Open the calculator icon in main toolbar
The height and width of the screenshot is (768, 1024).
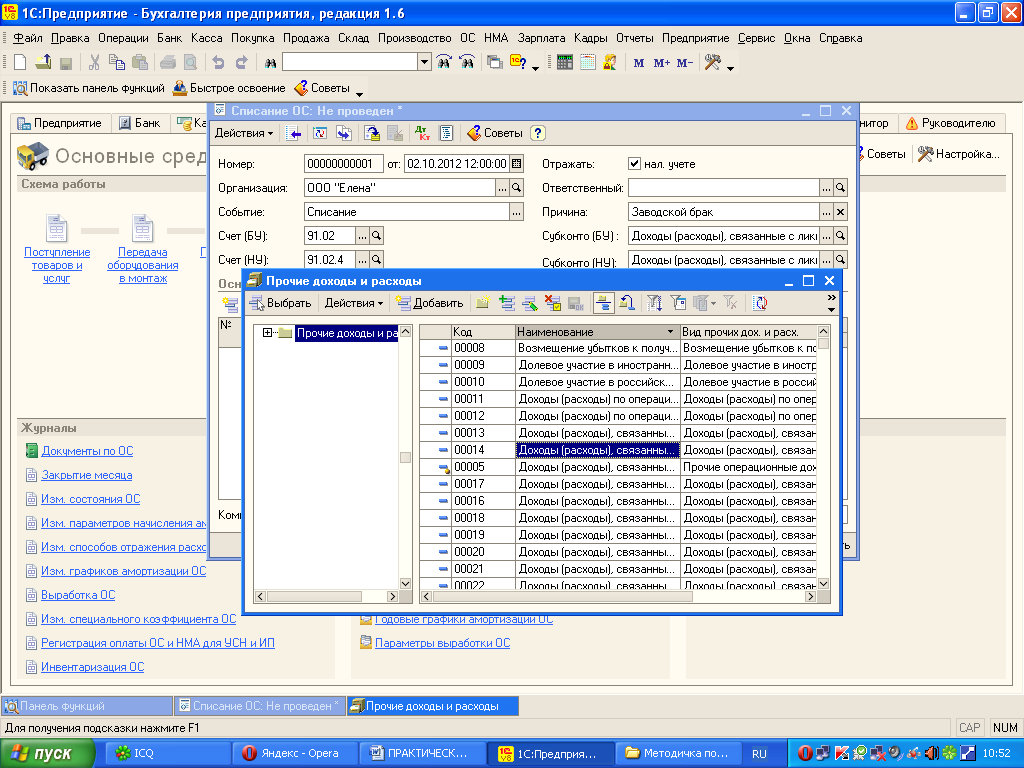coord(565,63)
